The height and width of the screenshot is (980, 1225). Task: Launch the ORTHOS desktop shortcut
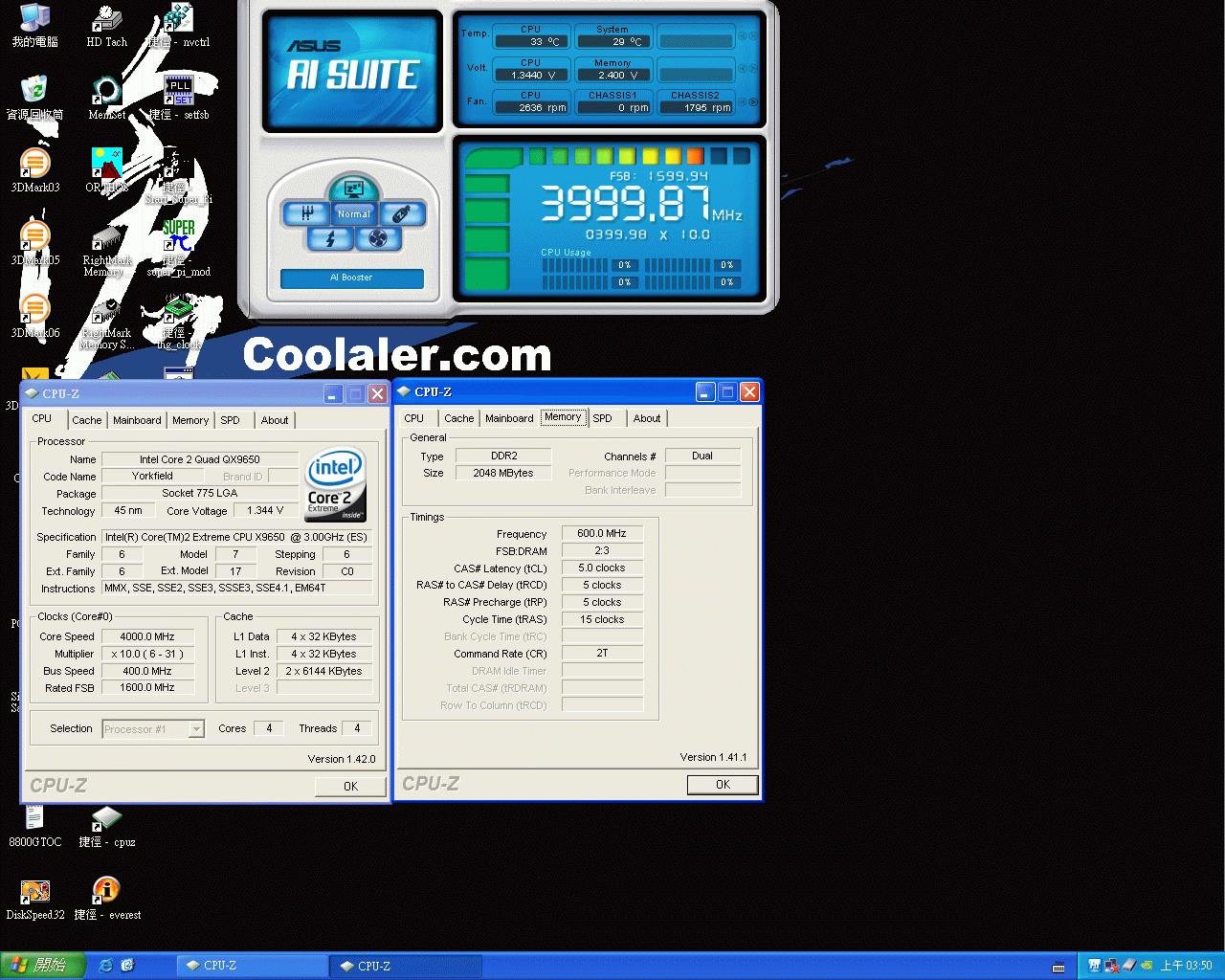(106, 169)
